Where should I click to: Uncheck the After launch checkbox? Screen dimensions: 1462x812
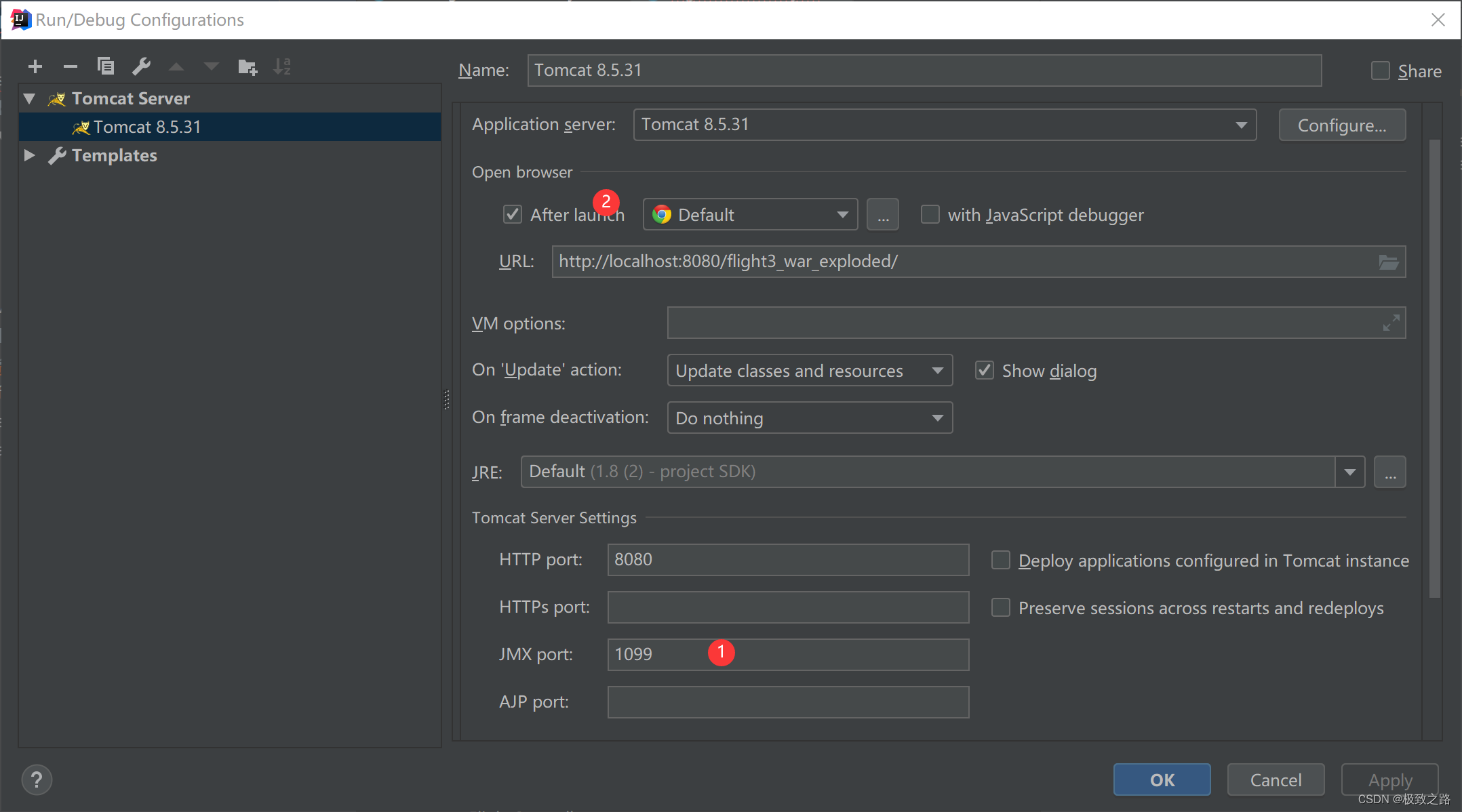click(513, 215)
